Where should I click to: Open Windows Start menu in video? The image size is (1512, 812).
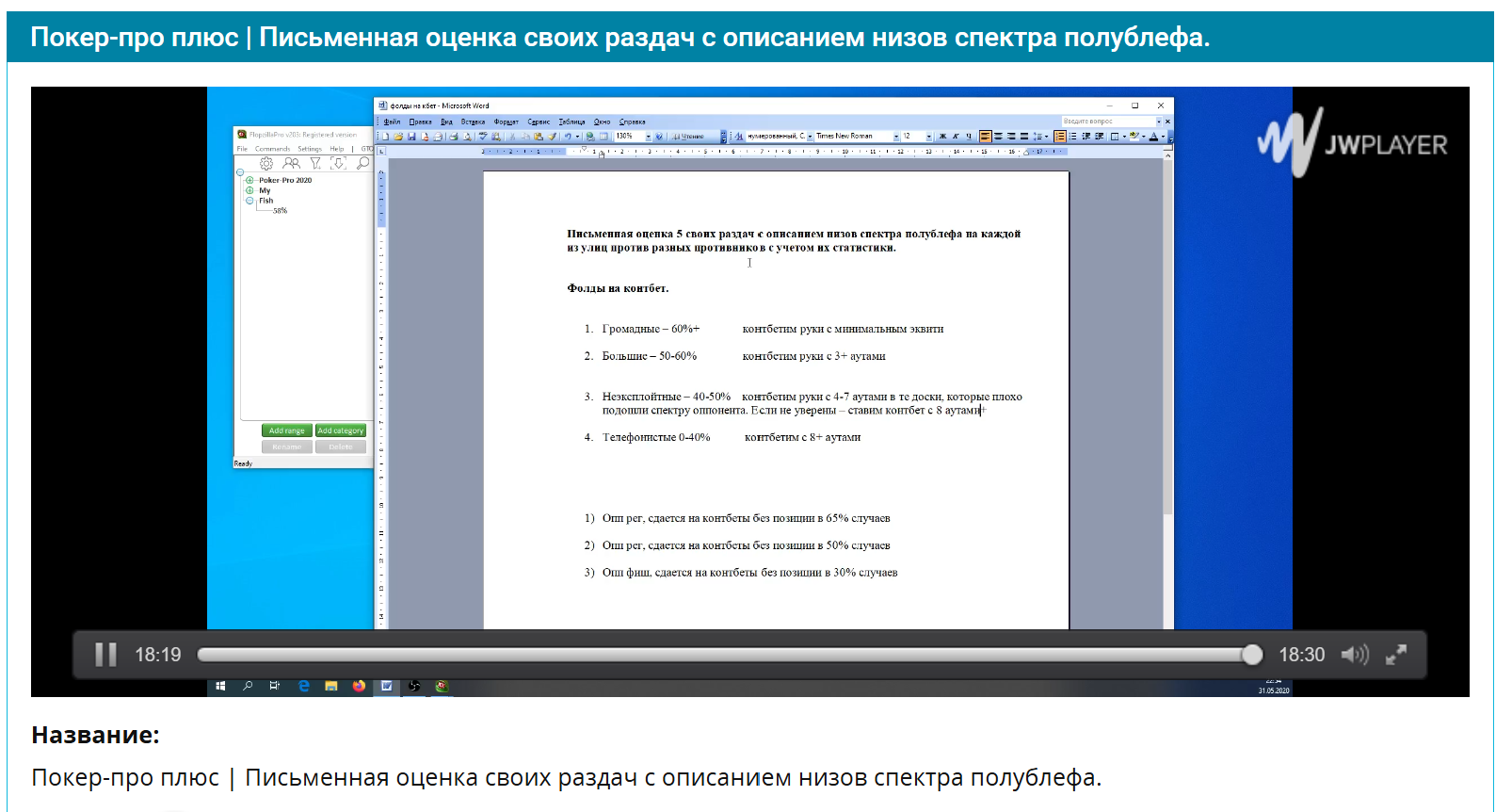pyautogui.click(x=220, y=686)
